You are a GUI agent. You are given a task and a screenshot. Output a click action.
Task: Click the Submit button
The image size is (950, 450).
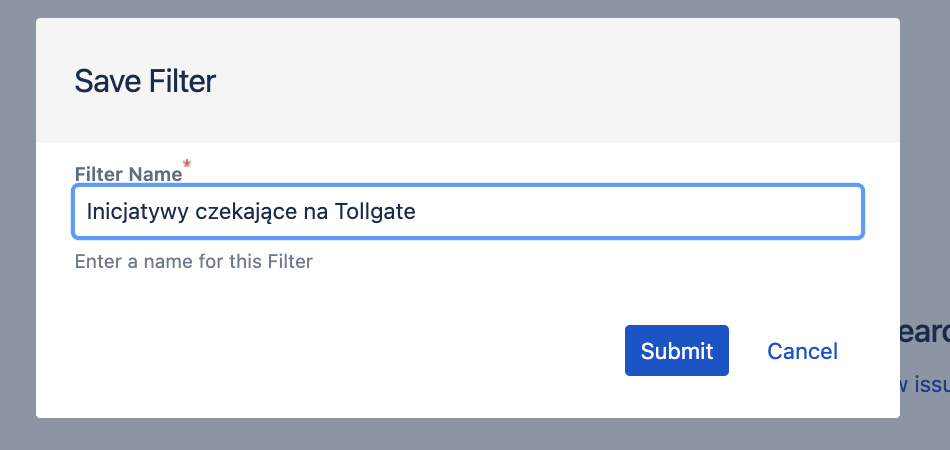tap(676, 351)
